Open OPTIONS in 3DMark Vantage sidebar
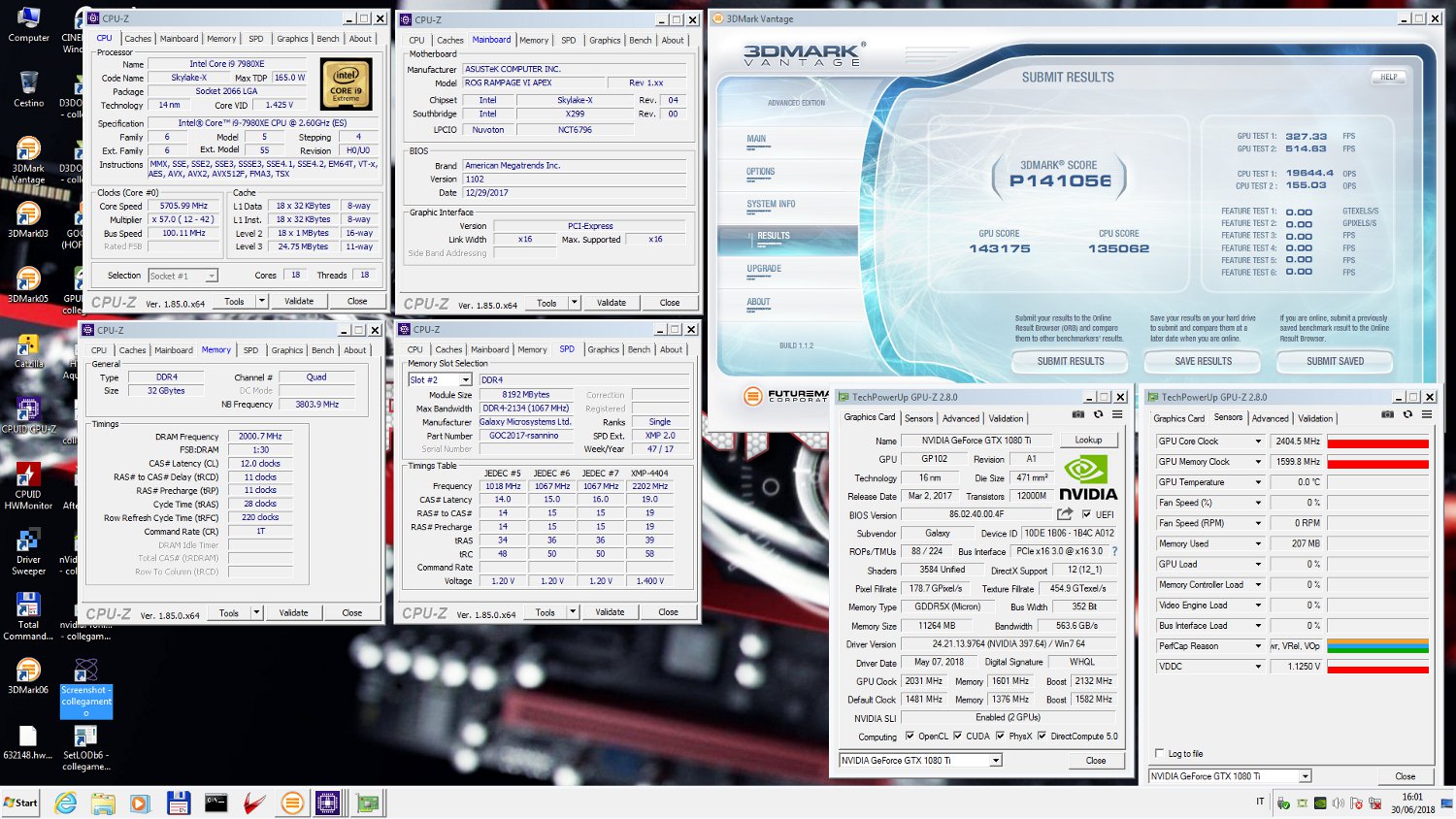The height and width of the screenshot is (819, 1456). click(760, 172)
